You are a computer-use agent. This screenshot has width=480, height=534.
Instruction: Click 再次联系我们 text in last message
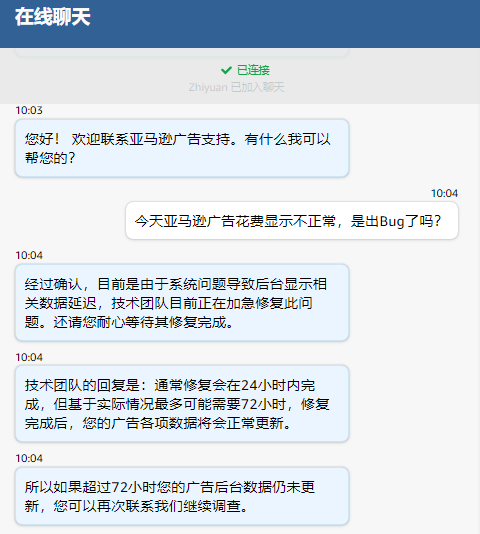[x=140, y=506]
